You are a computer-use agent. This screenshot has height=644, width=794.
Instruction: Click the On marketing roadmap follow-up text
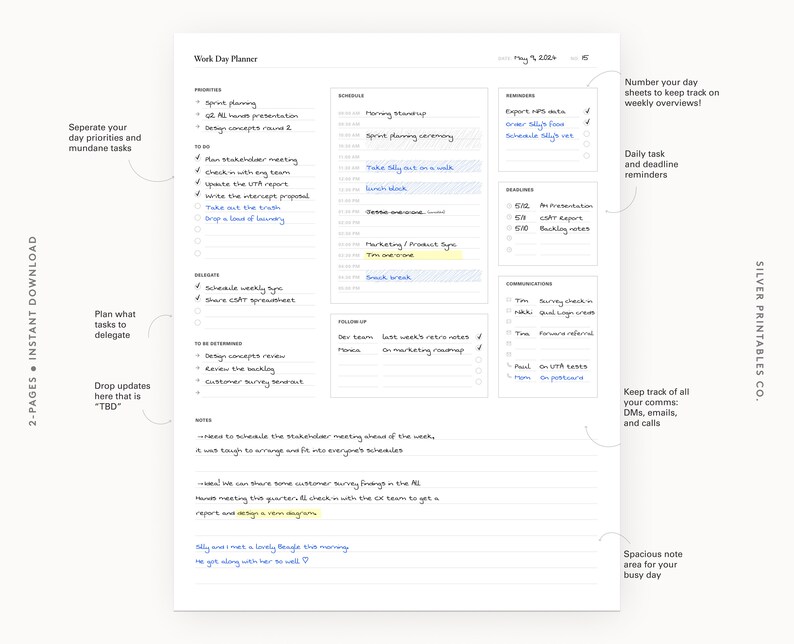click(423, 350)
